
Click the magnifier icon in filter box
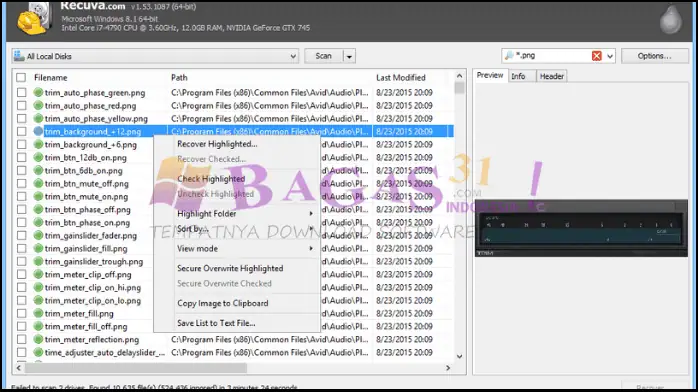(x=509, y=56)
